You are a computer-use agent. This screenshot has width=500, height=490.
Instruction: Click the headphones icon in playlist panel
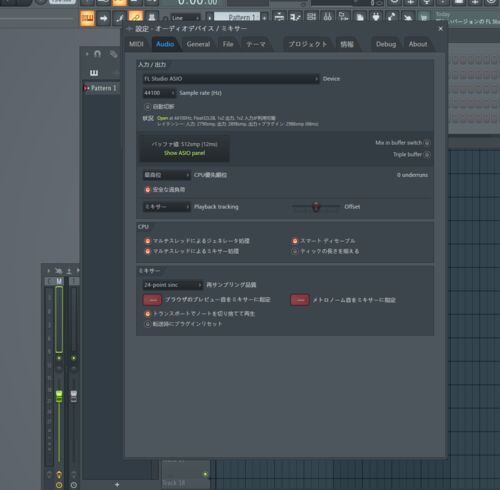[x=97, y=54]
